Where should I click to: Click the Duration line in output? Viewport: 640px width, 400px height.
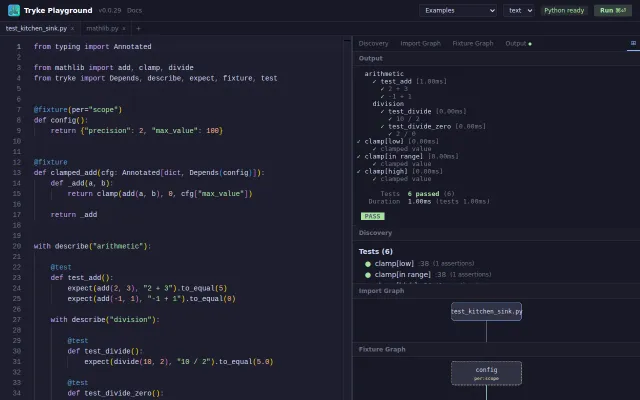point(429,202)
